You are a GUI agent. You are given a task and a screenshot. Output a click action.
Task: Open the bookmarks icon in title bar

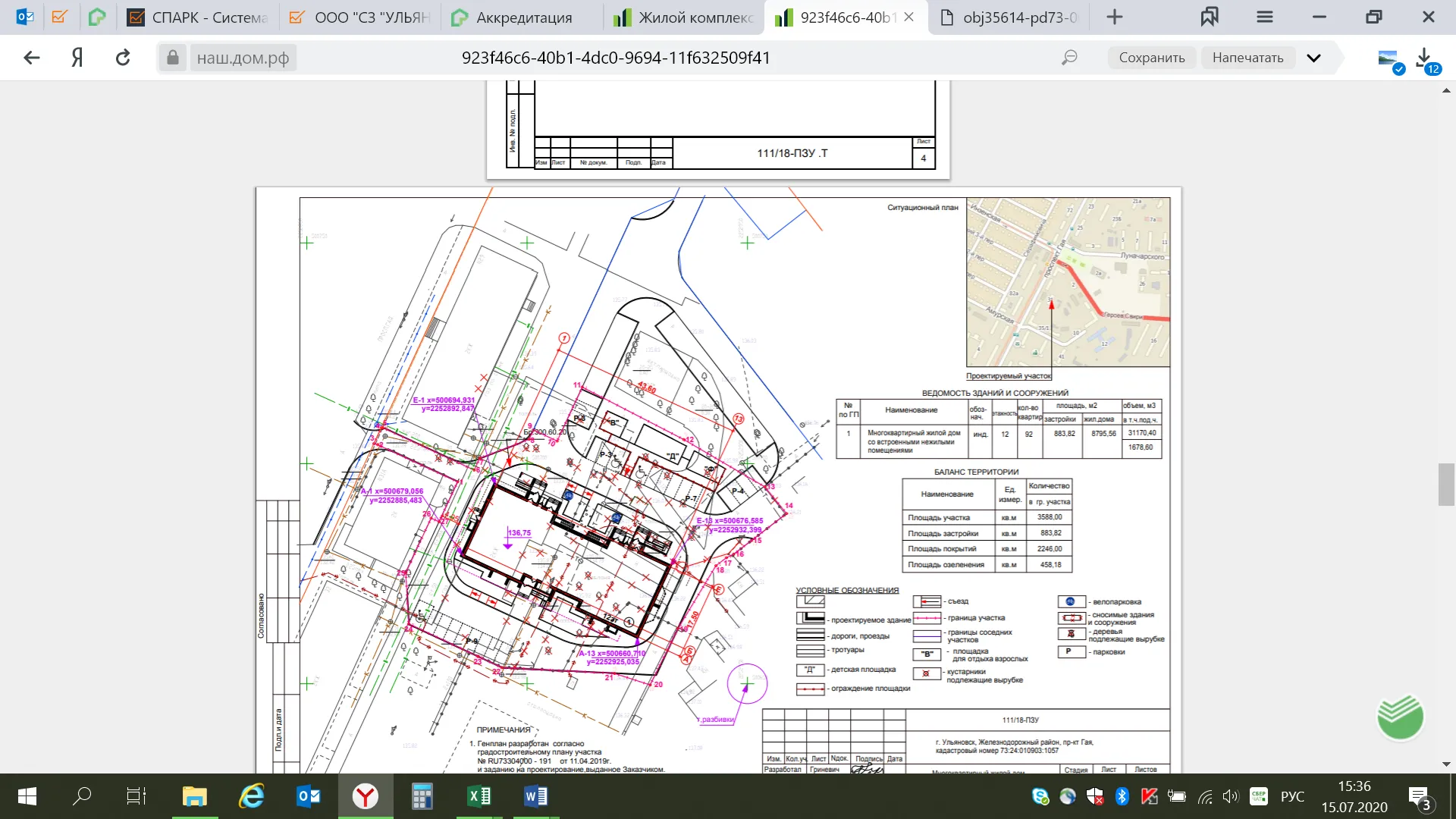click(1210, 17)
